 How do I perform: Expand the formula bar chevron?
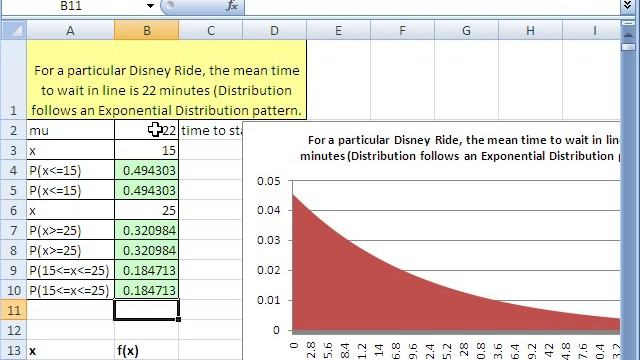point(628,5)
